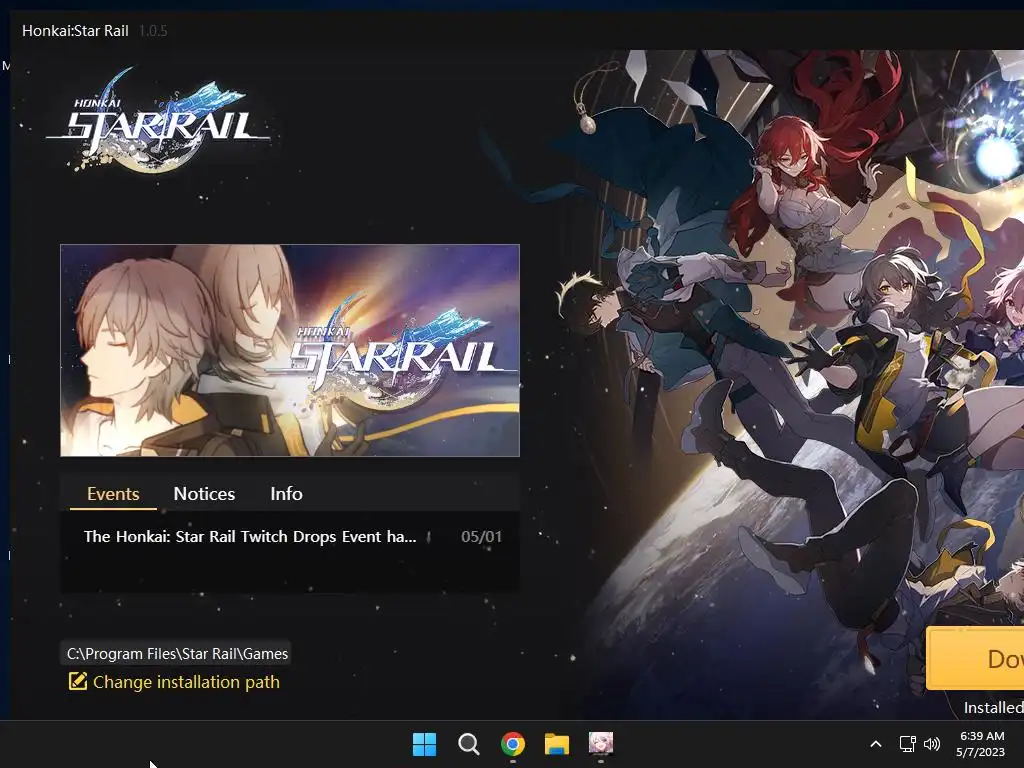
Task: Click the volume speaker icon
Action: 932,744
